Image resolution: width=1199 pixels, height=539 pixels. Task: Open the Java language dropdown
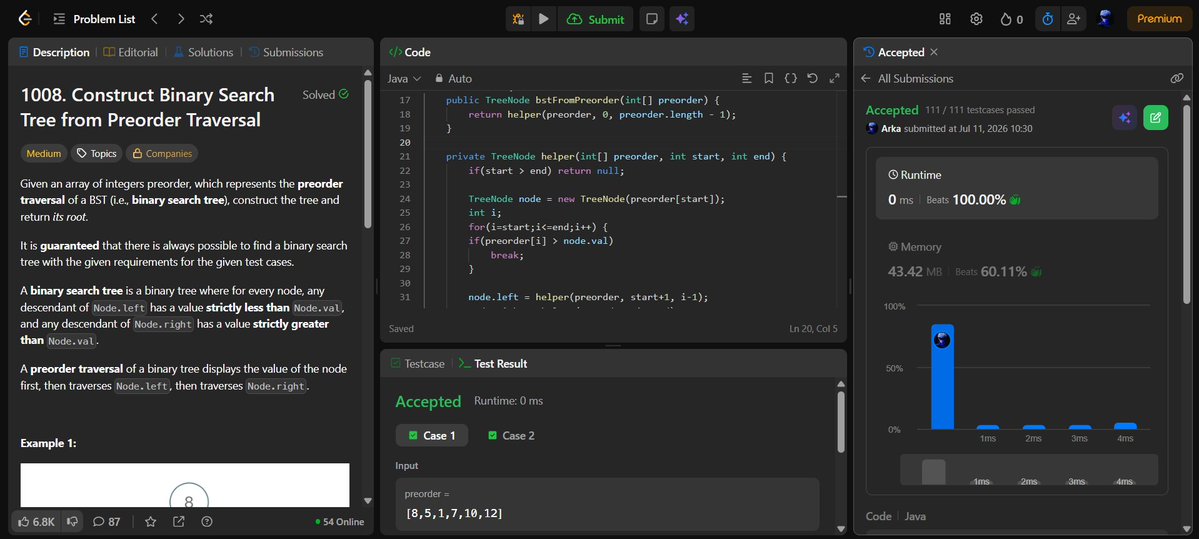[x=404, y=78]
